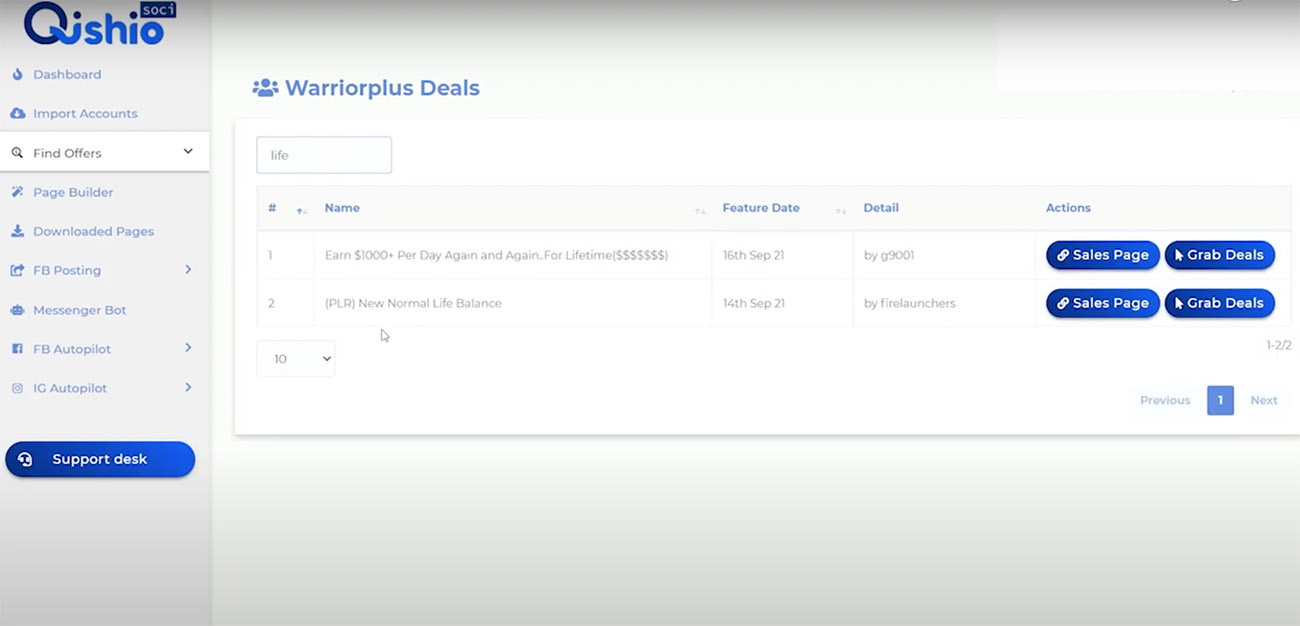Grab Deals for Earn $1000+ offer
This screenshot has width=1300, height=626.
1220,255
